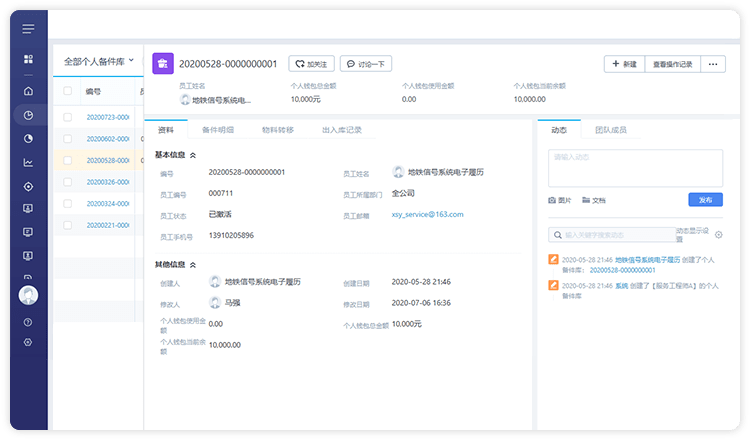Open the three-dots more actions menu
750x440 pixels.
coord(713,64)
